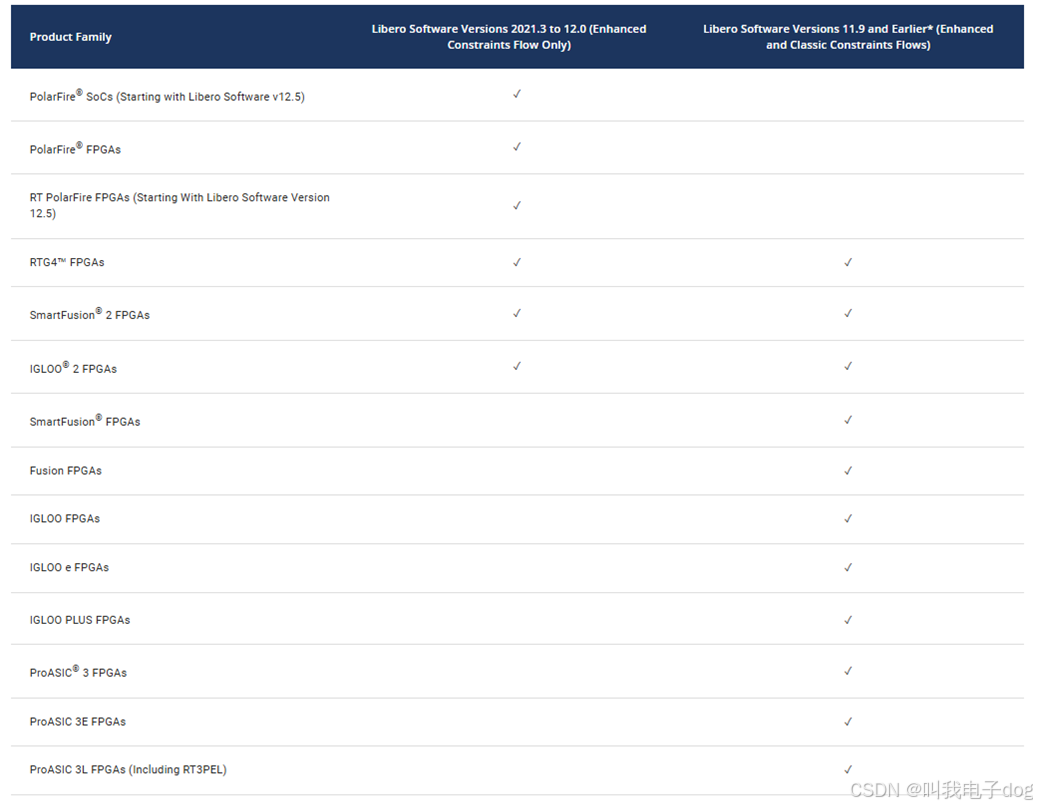Click the IGLOO PLUS FPGAs row checkmark

[x=848, y=620]
